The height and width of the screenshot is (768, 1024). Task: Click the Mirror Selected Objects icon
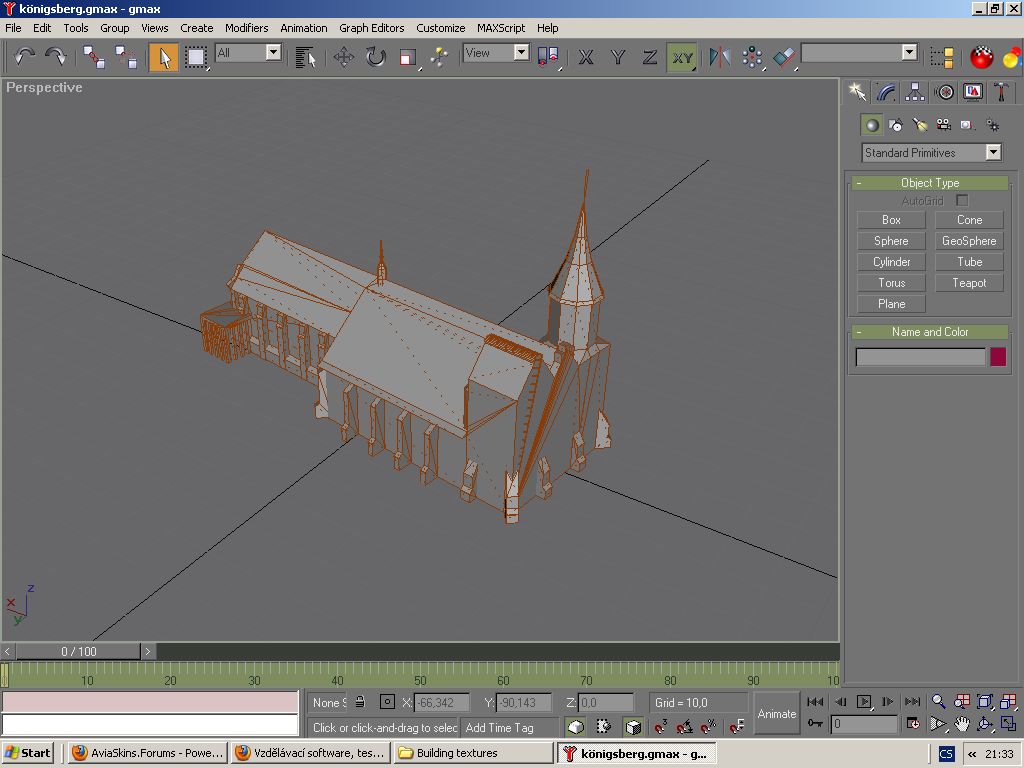point(719,57)
